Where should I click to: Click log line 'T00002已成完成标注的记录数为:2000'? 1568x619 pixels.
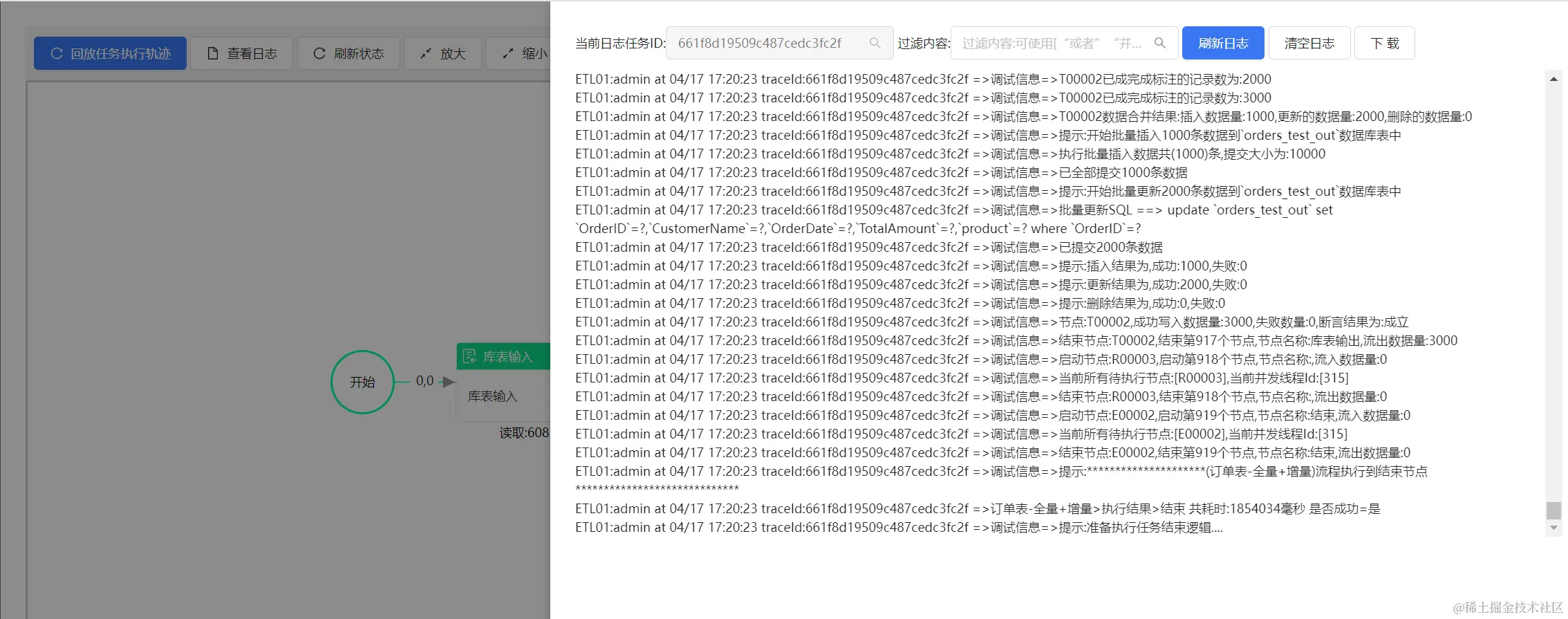coord(923,79)
